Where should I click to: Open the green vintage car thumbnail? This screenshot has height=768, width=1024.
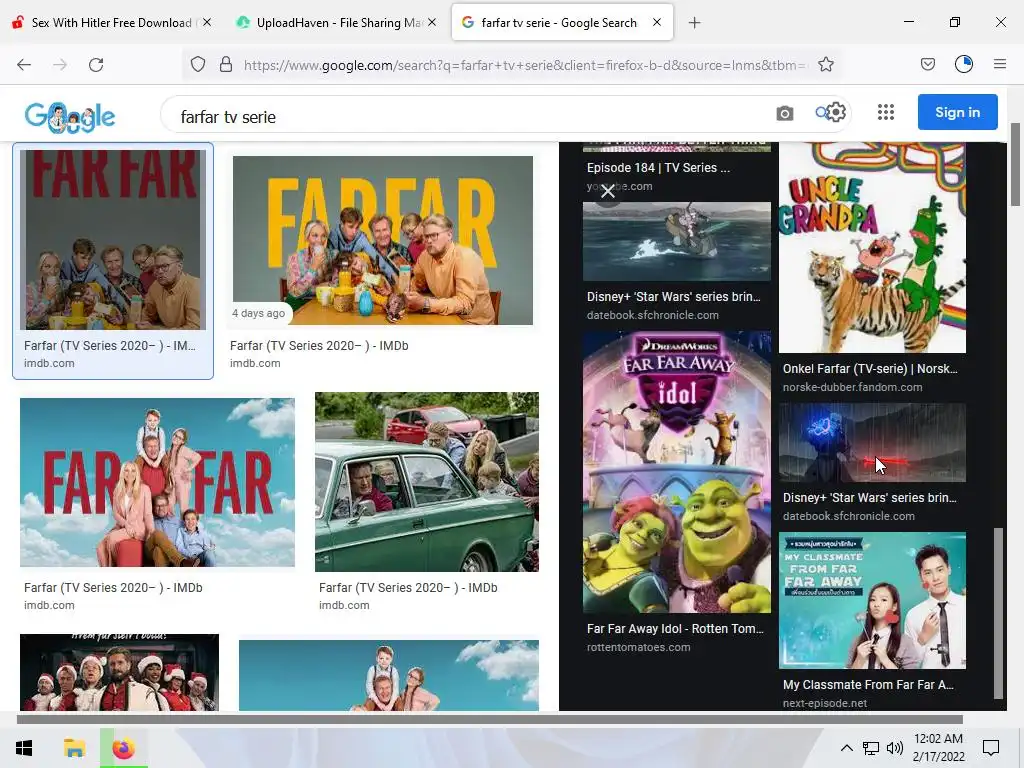(427, 482)
